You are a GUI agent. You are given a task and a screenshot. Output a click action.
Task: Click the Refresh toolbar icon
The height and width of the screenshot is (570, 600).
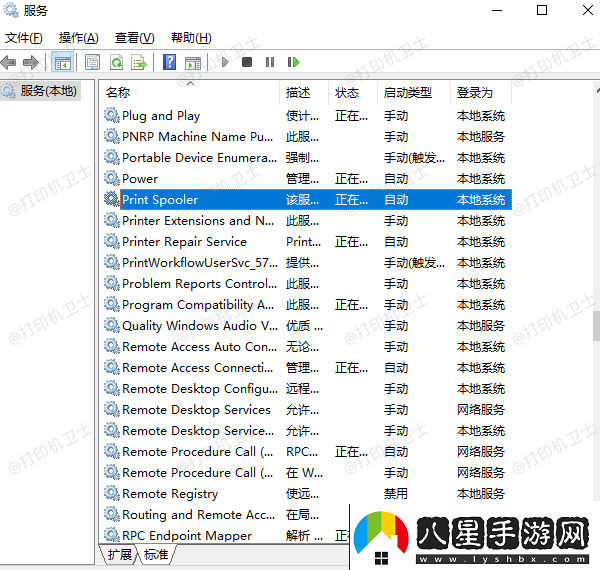point(116,62)
